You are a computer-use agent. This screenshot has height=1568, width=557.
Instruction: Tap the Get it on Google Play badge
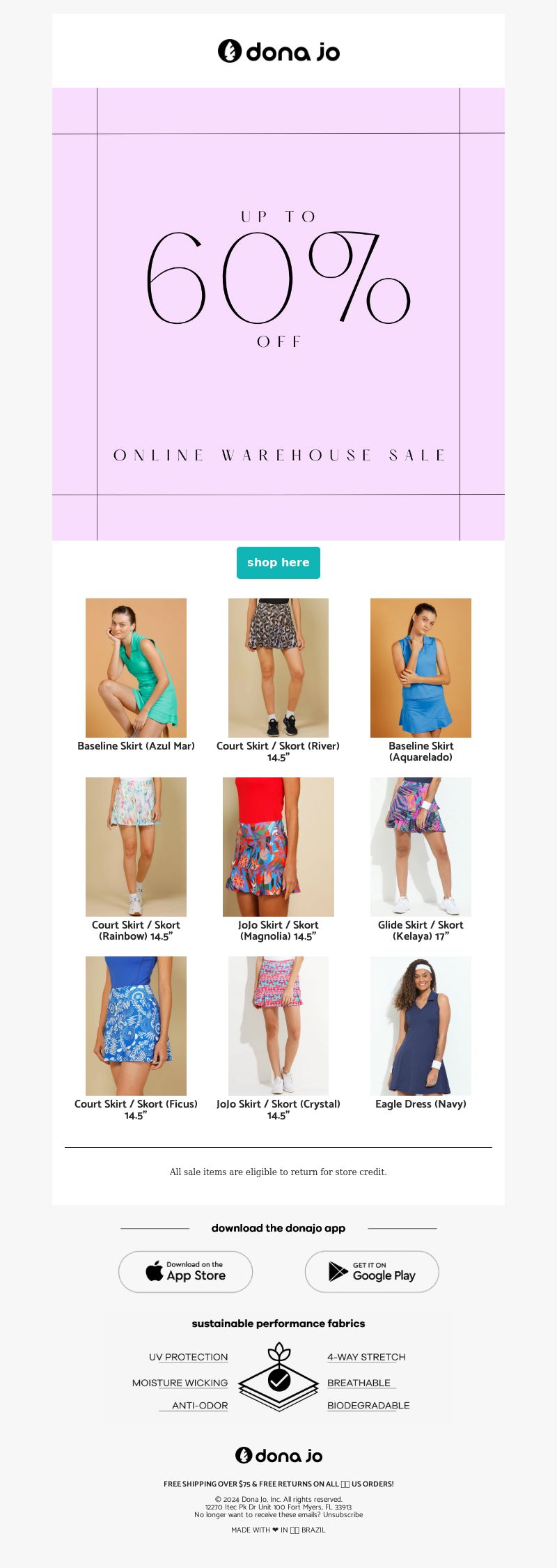(x=372, y=1272)
